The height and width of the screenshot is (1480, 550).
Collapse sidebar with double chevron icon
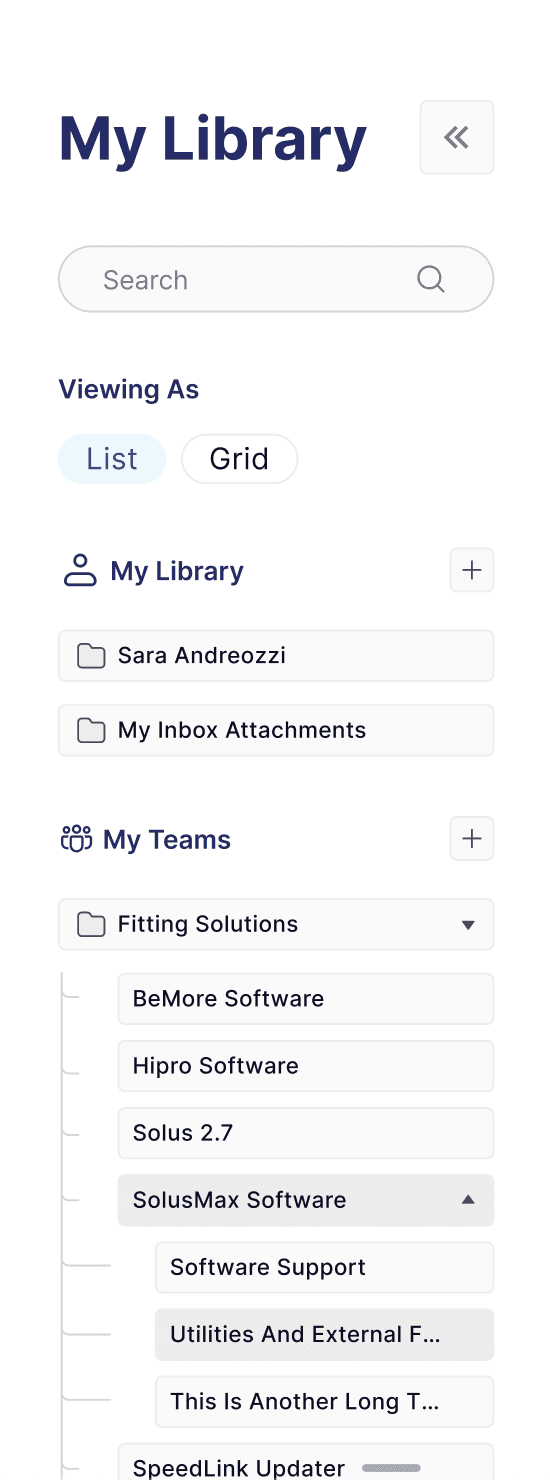pos(457,137)
